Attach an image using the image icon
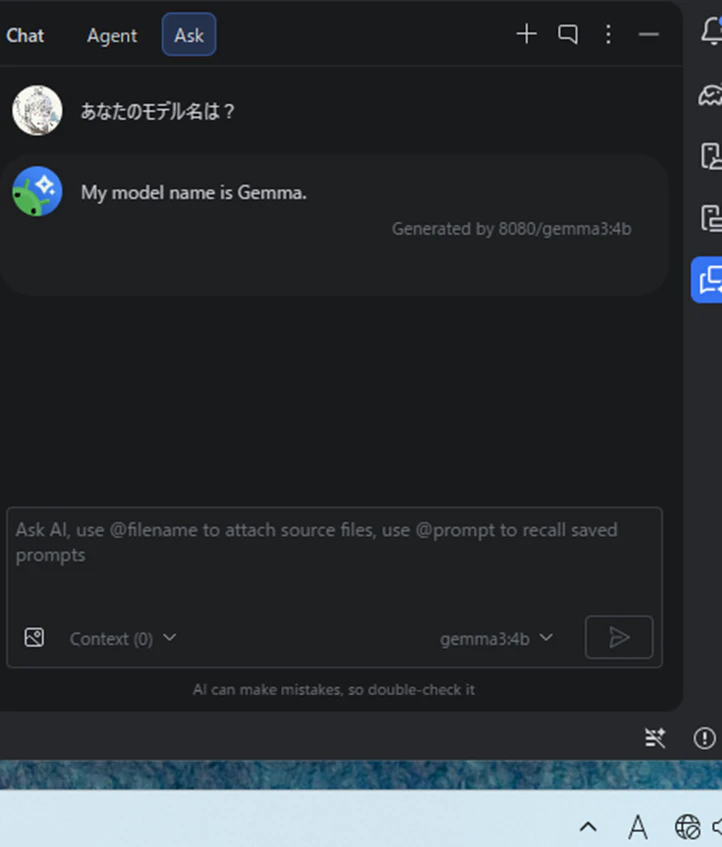The image size is (722, 847). [35, 638]
